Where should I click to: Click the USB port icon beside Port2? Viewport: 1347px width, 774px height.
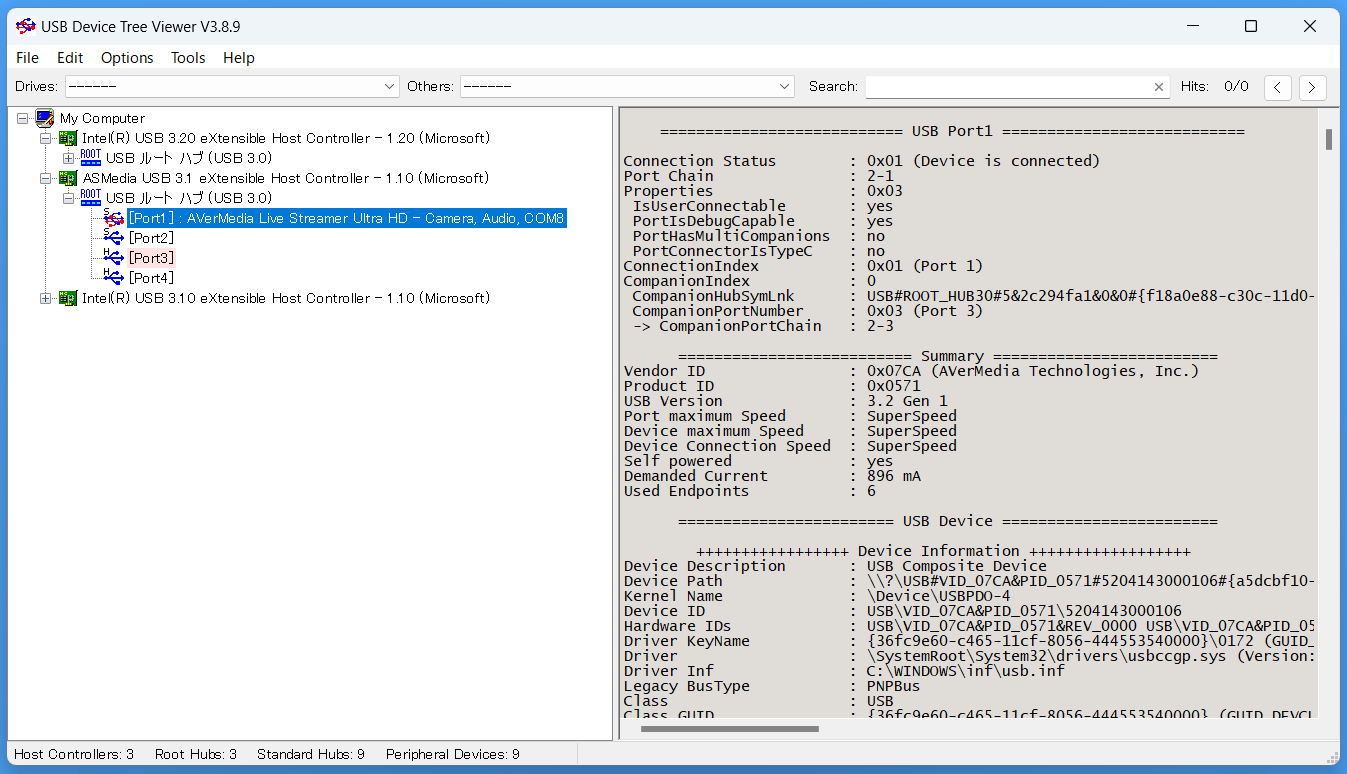[x=113, y=238]
